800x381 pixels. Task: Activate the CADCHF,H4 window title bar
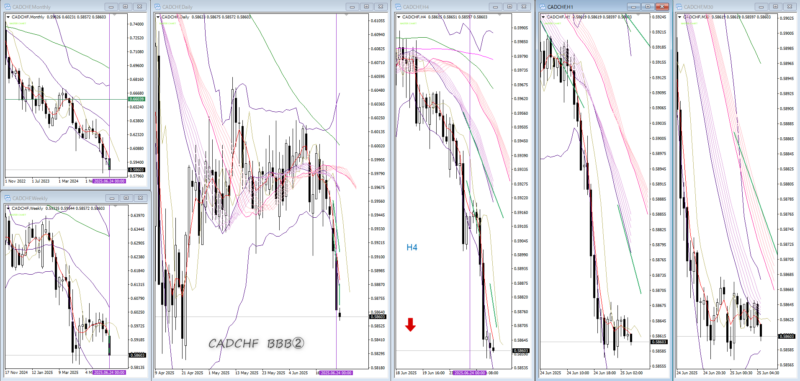tap(463, 7)
